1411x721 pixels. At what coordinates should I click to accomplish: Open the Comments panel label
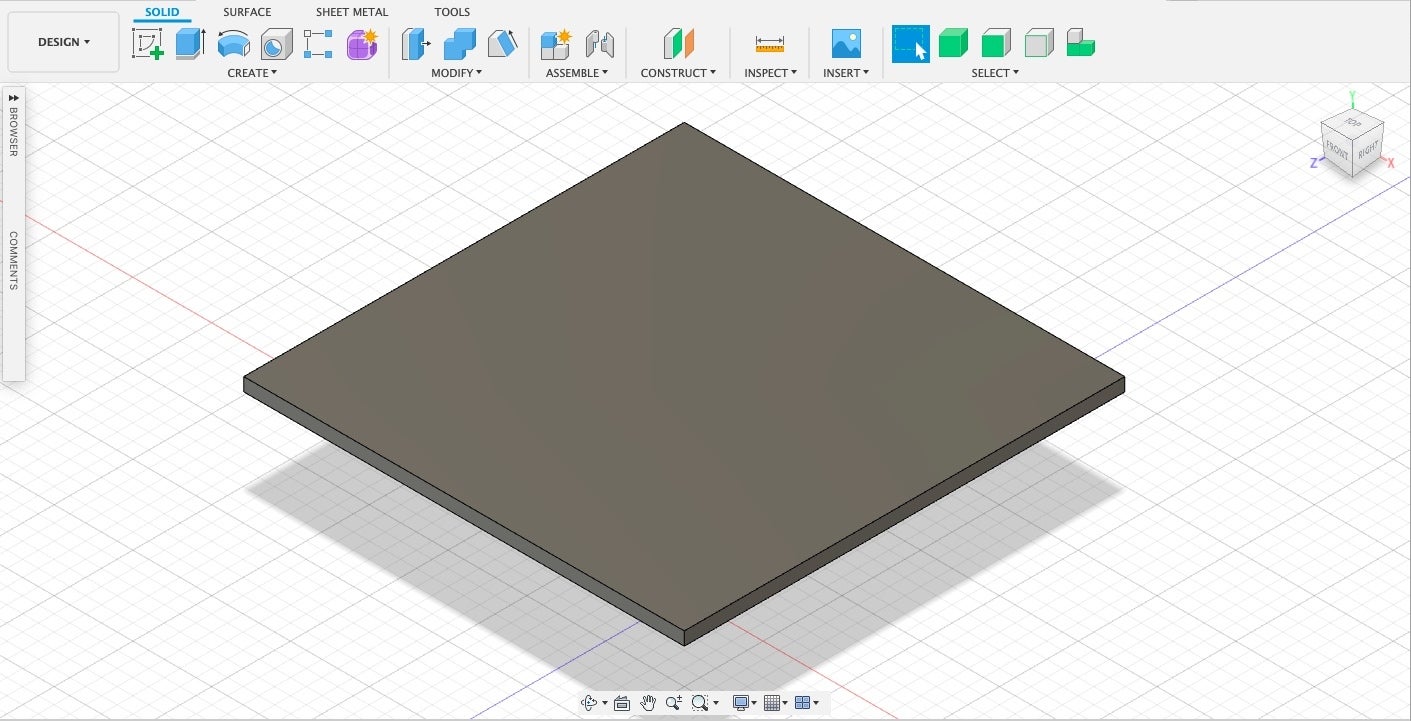[14, 260]
